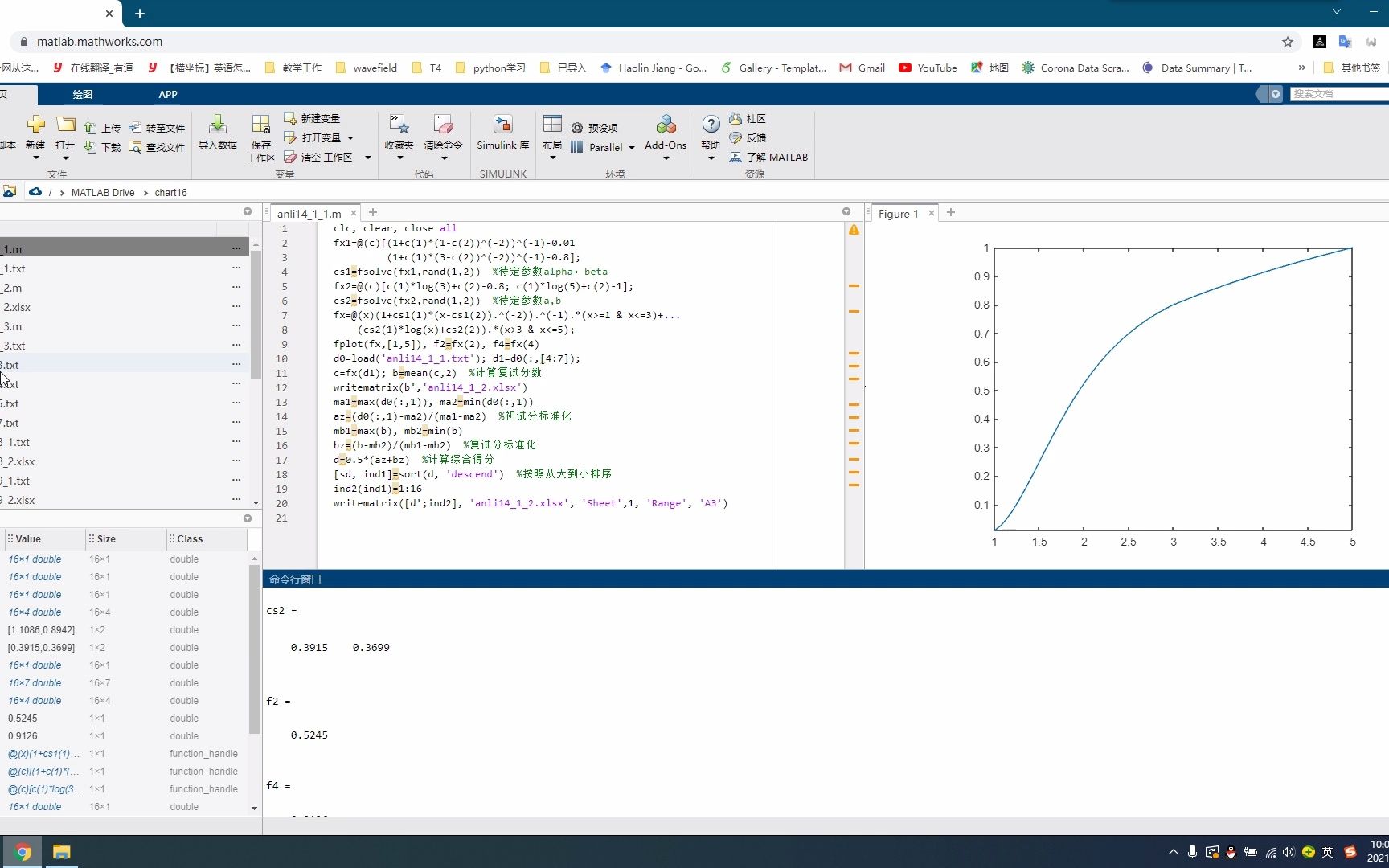Click the 保存工作区 save workspace icon
The width and height of the screenshot is (1389, 868).
tap(260, 124)
